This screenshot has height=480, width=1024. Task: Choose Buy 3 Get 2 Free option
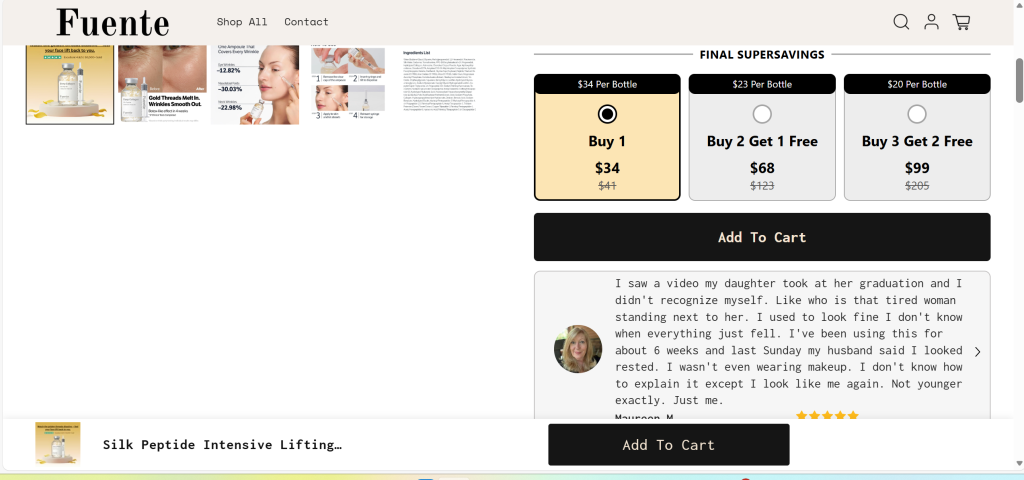point(917,114)
